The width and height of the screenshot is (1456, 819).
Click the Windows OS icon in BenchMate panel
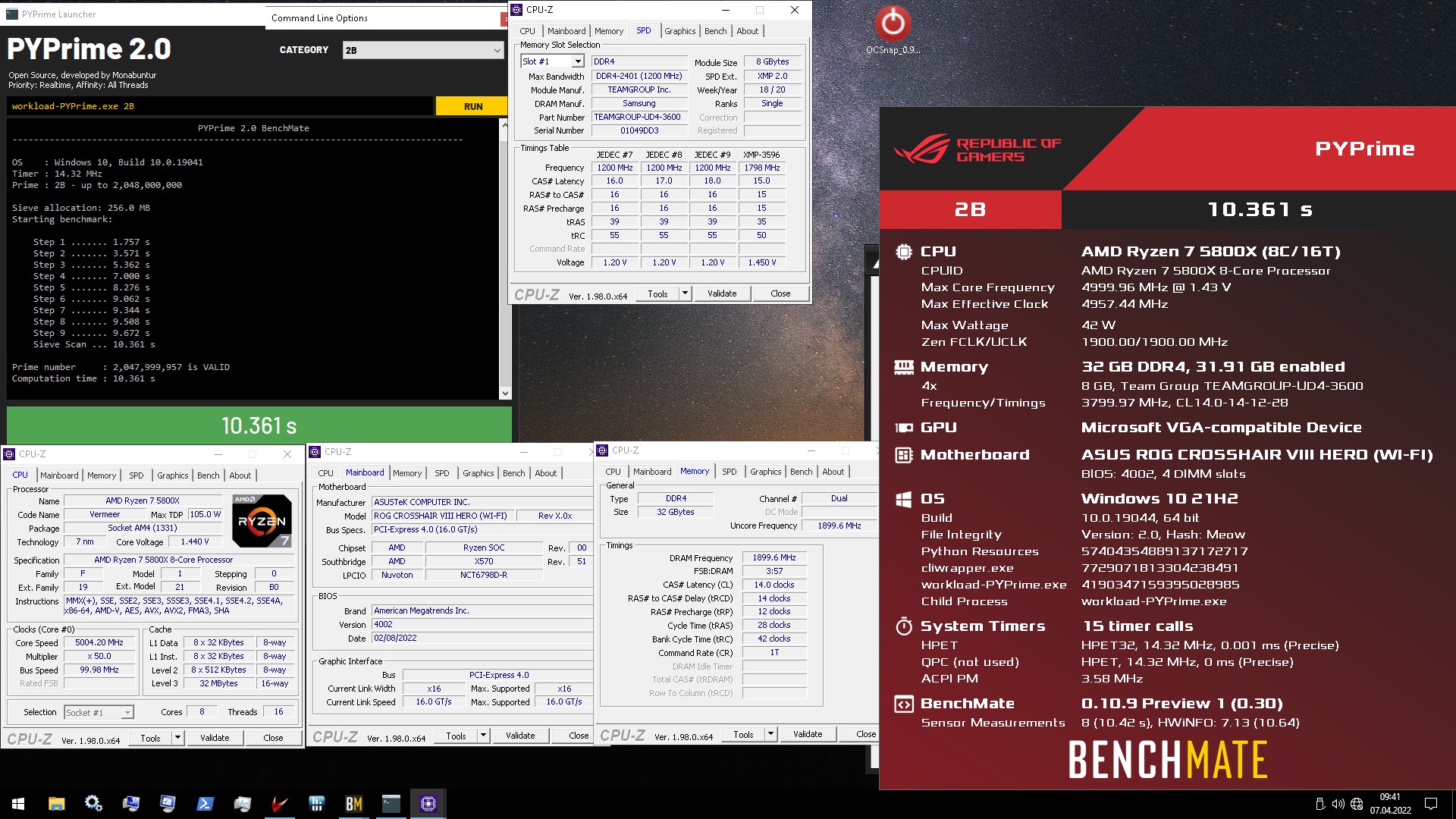[x=903, y=499]
